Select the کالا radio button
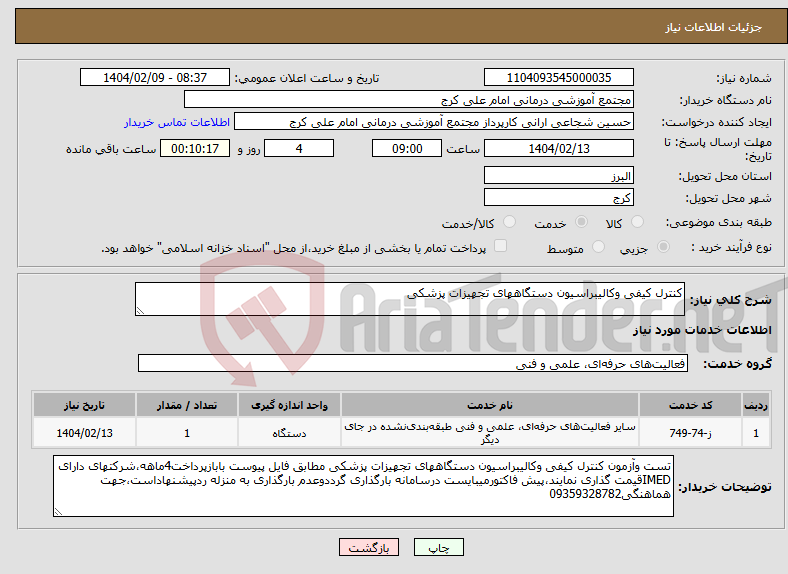Viewport: 788px width, 574px height. point(637,222)
